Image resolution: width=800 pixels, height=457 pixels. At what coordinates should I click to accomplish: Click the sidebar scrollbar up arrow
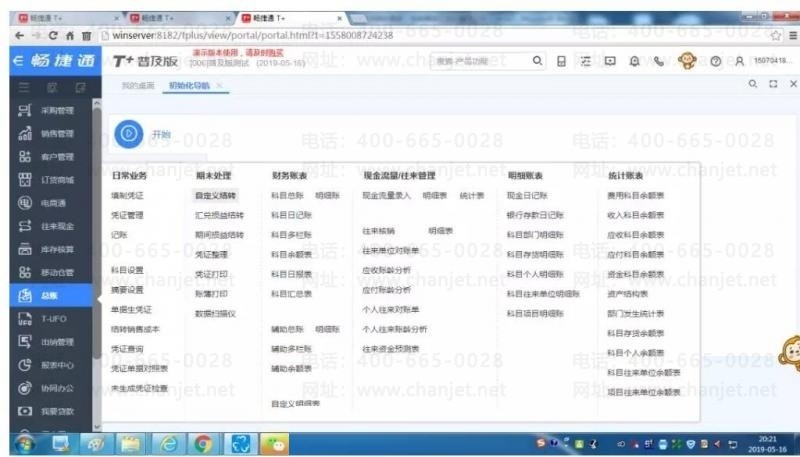point(97,103)
